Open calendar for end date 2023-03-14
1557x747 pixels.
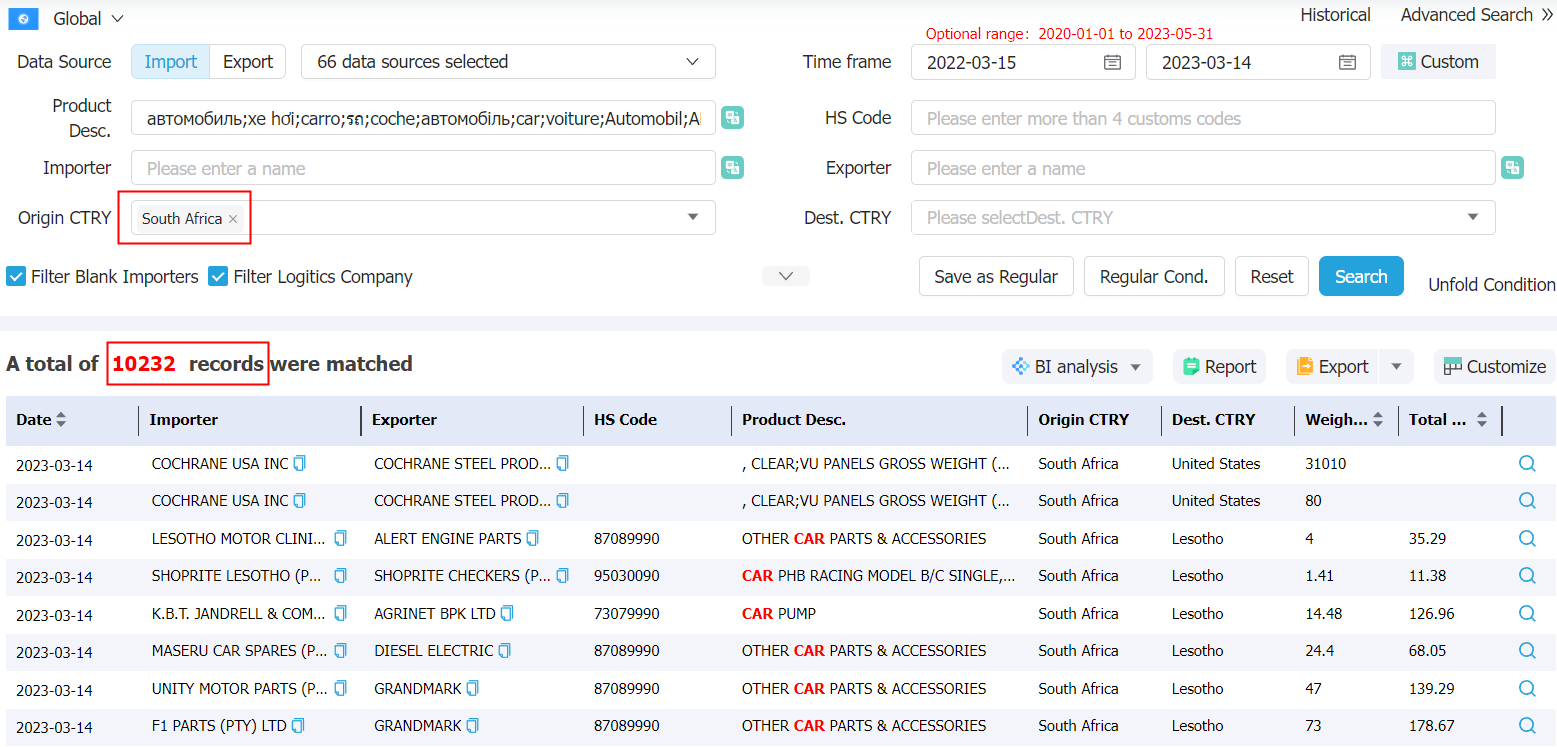(1347, 62)
